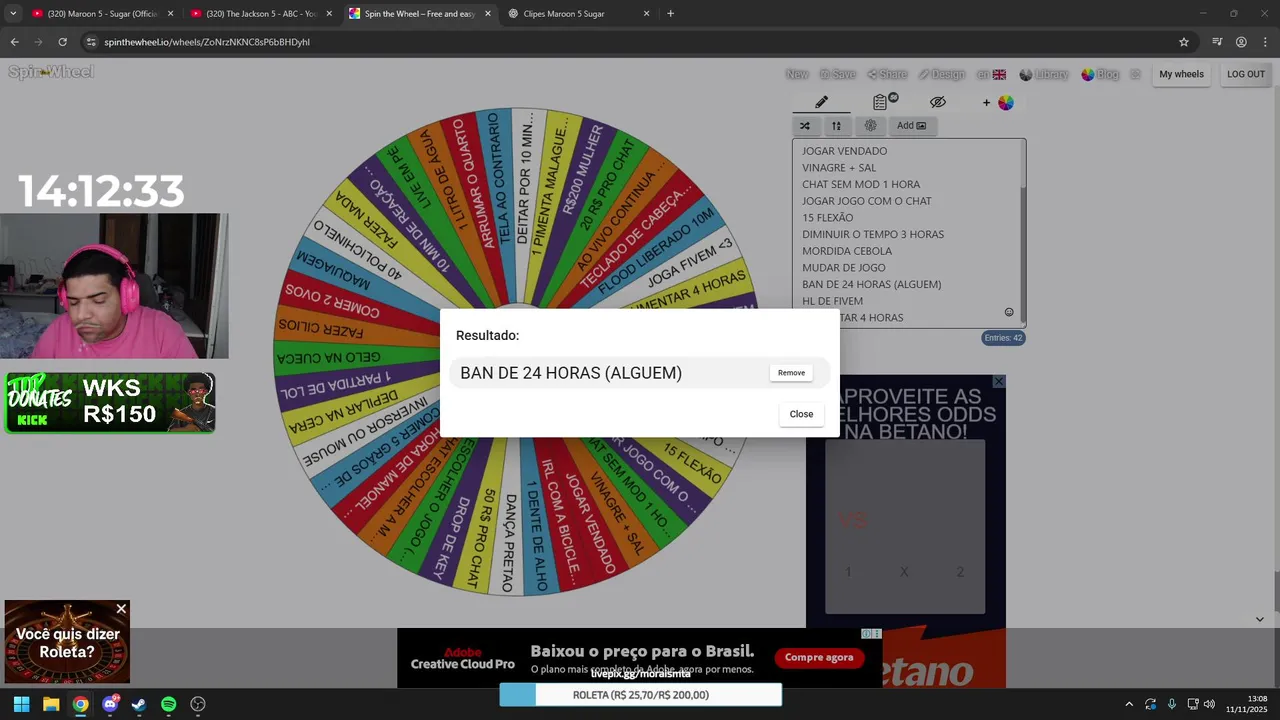Toggle fullscreen mode icon
The width and height of the screenshot is (1280, 720).
click(1135, 74)
